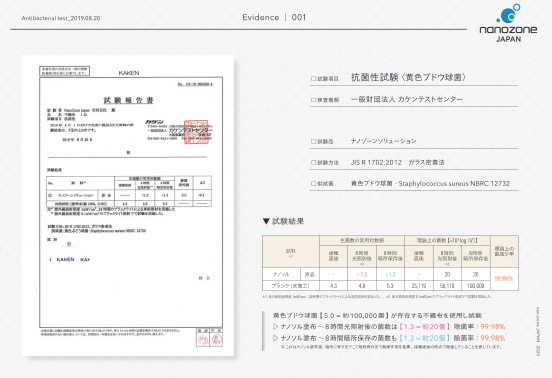Screen dimensions: 552x378
Task: Click the Evidence 001 page header
Action: [274, 17]
